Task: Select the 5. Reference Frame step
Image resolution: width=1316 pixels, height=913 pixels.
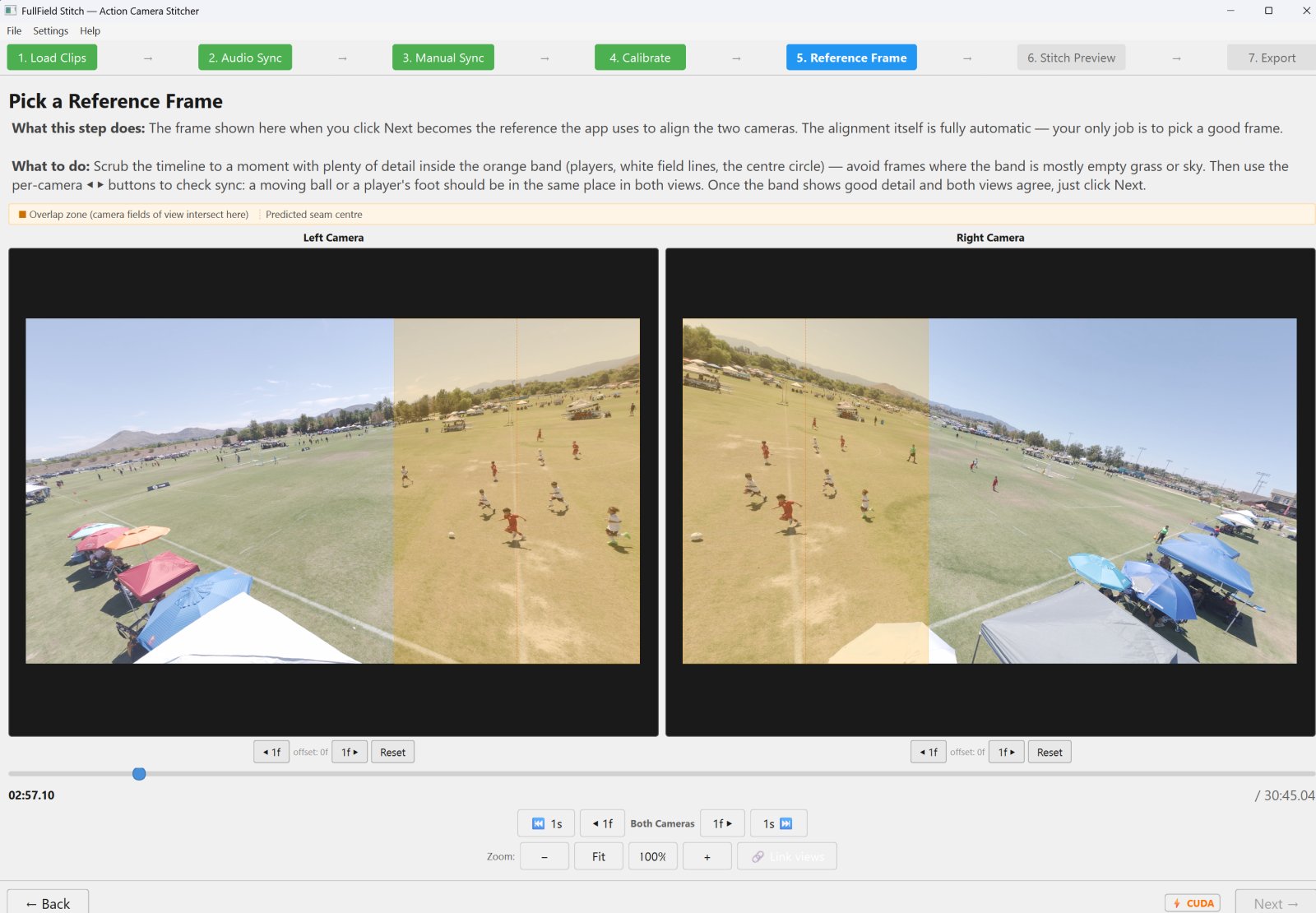Action: coord(851,58)
